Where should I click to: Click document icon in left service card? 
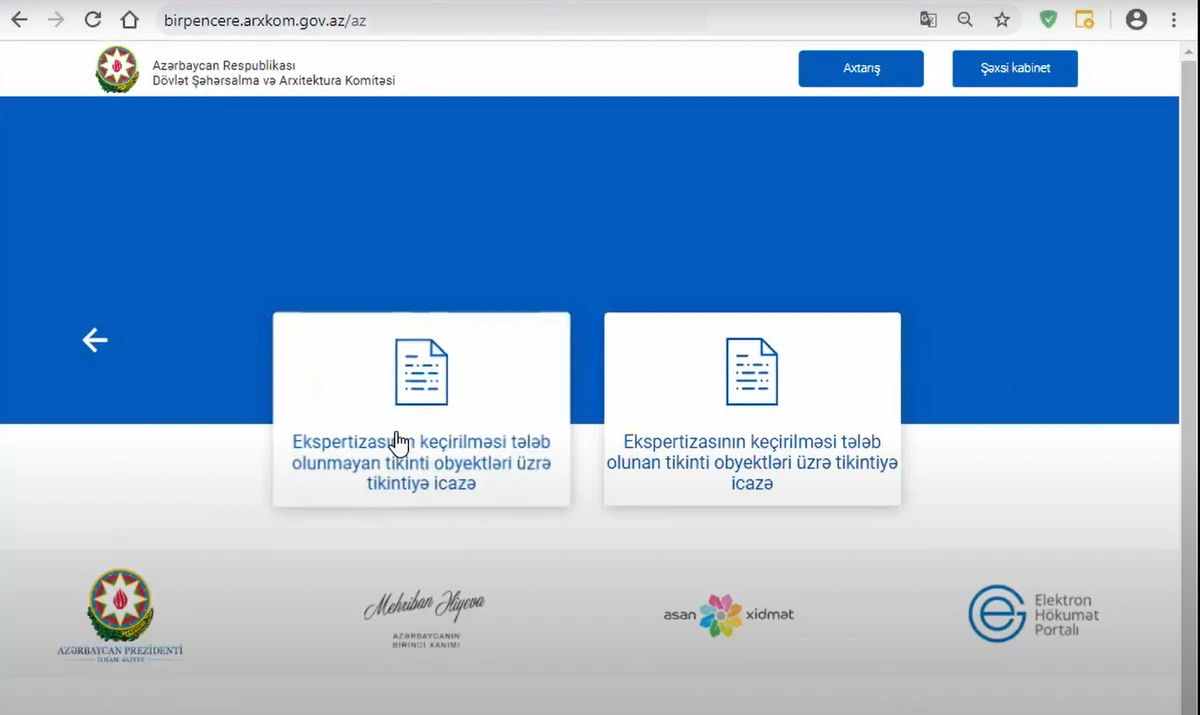[x=421, y=372]
